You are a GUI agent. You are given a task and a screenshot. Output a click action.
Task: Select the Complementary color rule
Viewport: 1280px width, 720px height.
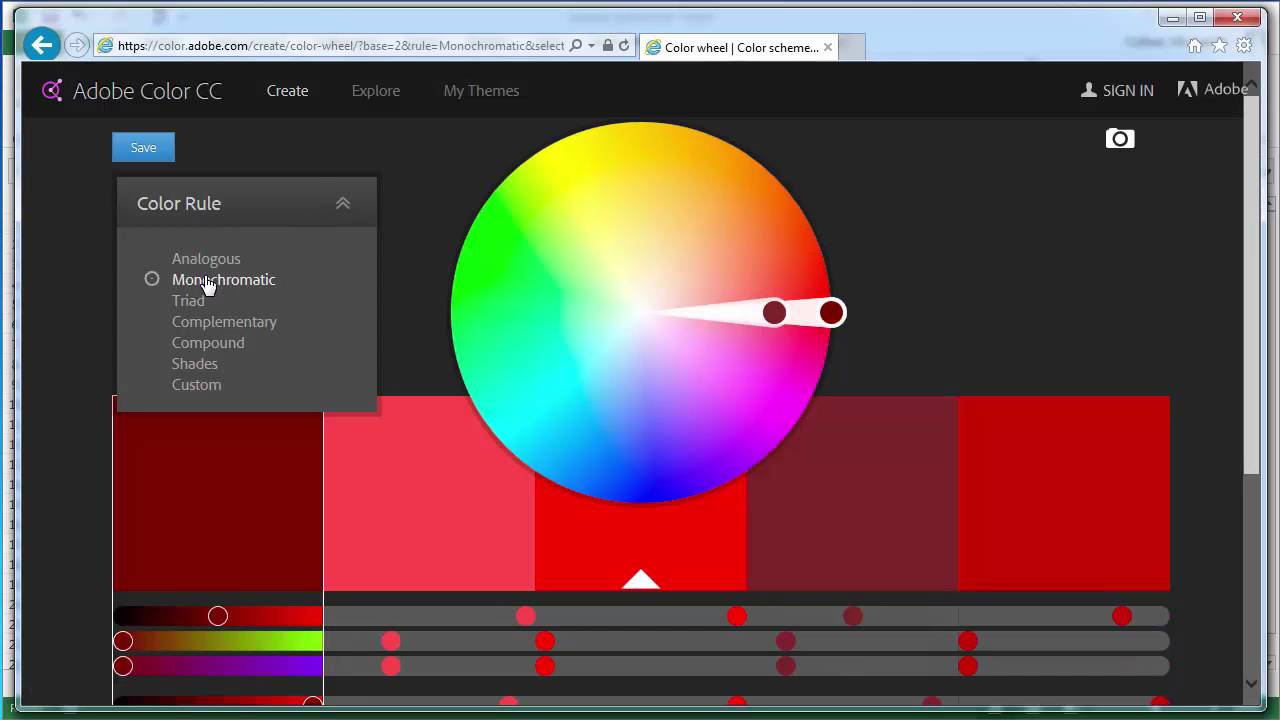point(224,321)
